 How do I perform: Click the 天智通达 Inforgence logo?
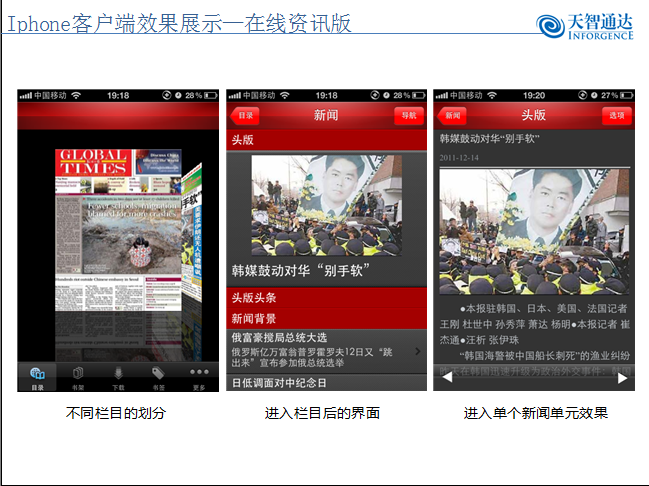[x=584, y=26]
